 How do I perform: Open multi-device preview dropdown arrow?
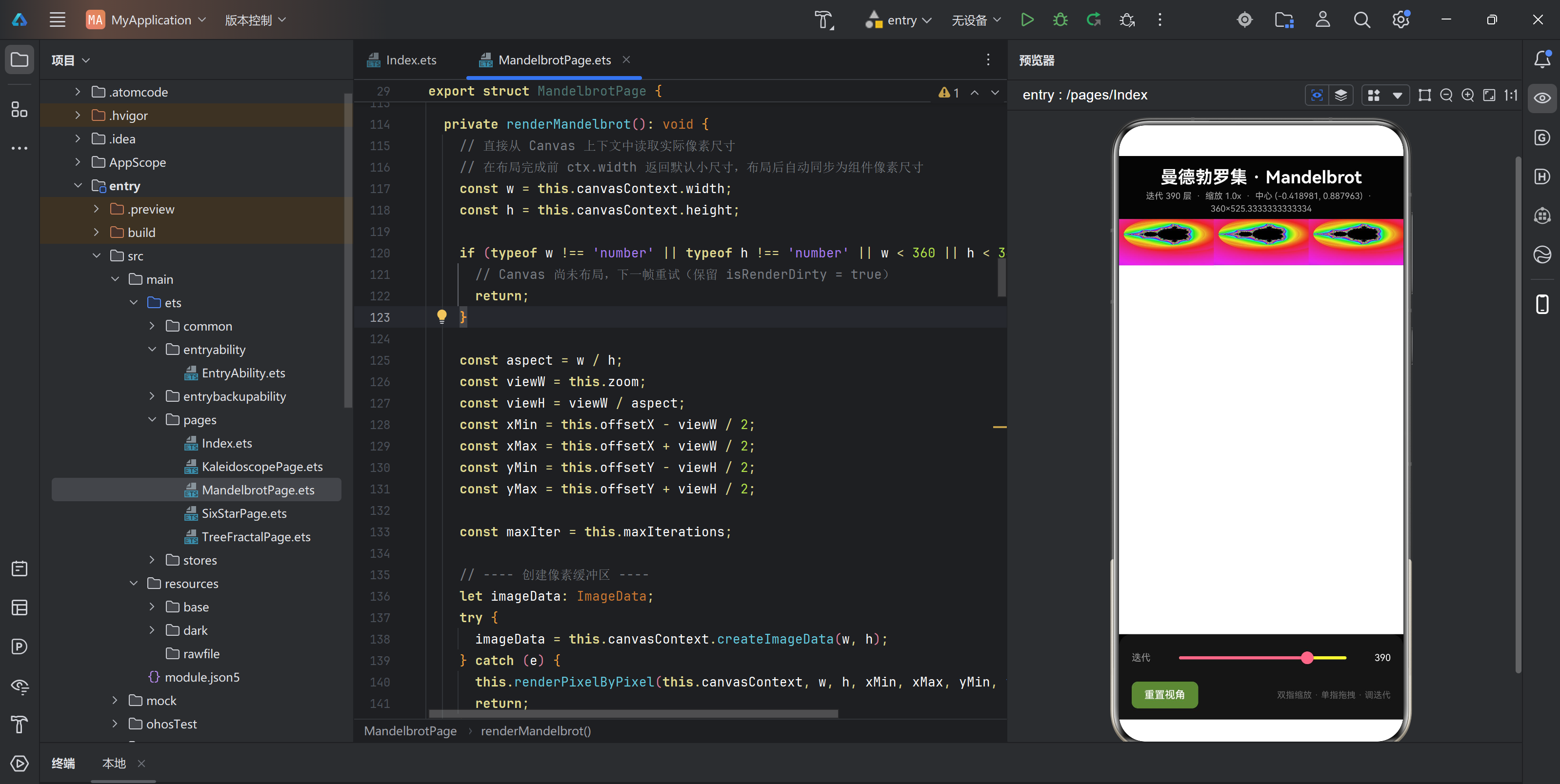point(1397,96)
